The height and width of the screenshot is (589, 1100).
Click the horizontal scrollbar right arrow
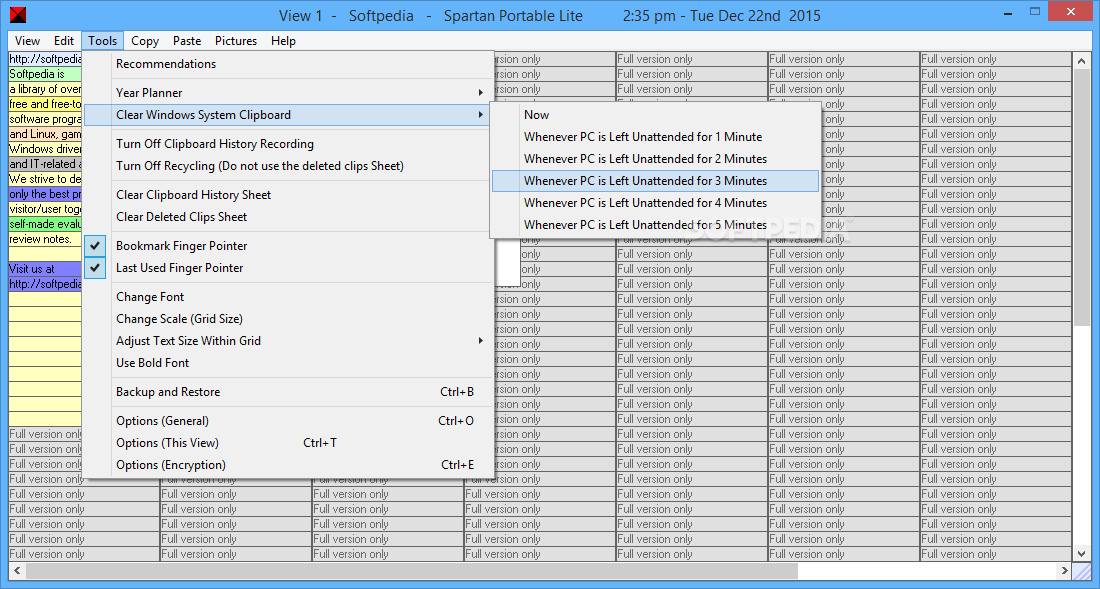point(1064,570)
